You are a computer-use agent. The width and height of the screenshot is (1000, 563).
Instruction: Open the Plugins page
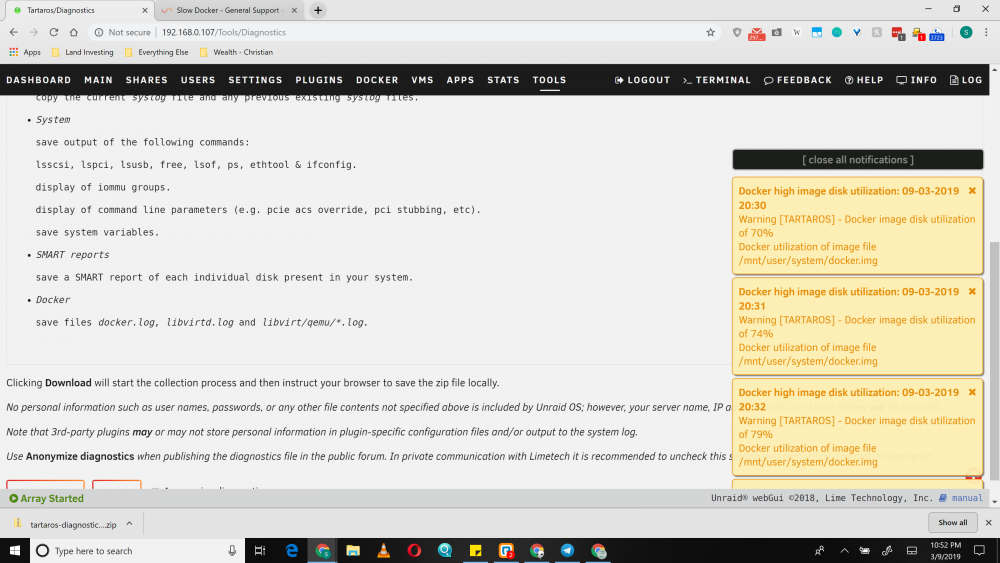point(319,80)
